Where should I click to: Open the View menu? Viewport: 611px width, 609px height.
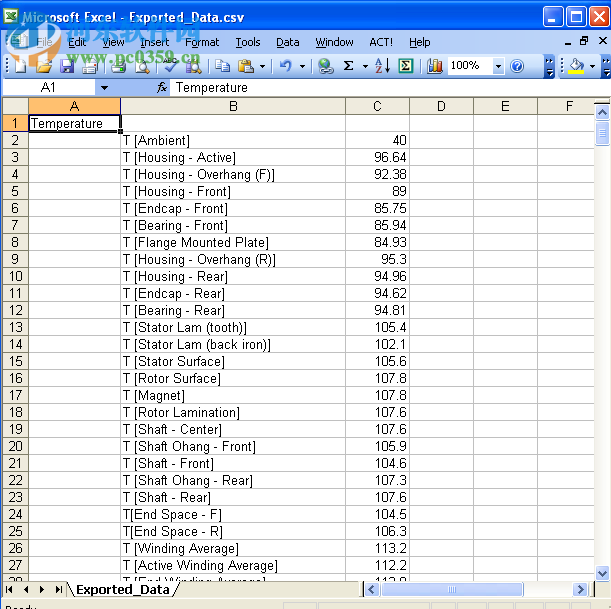[113, 42]
